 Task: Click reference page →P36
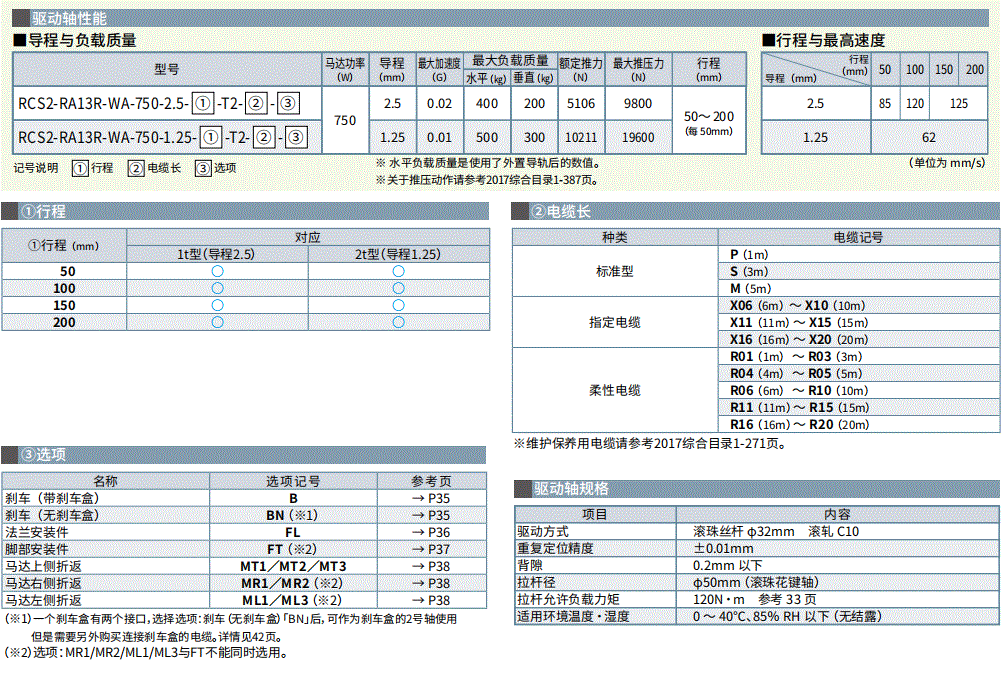431,532
